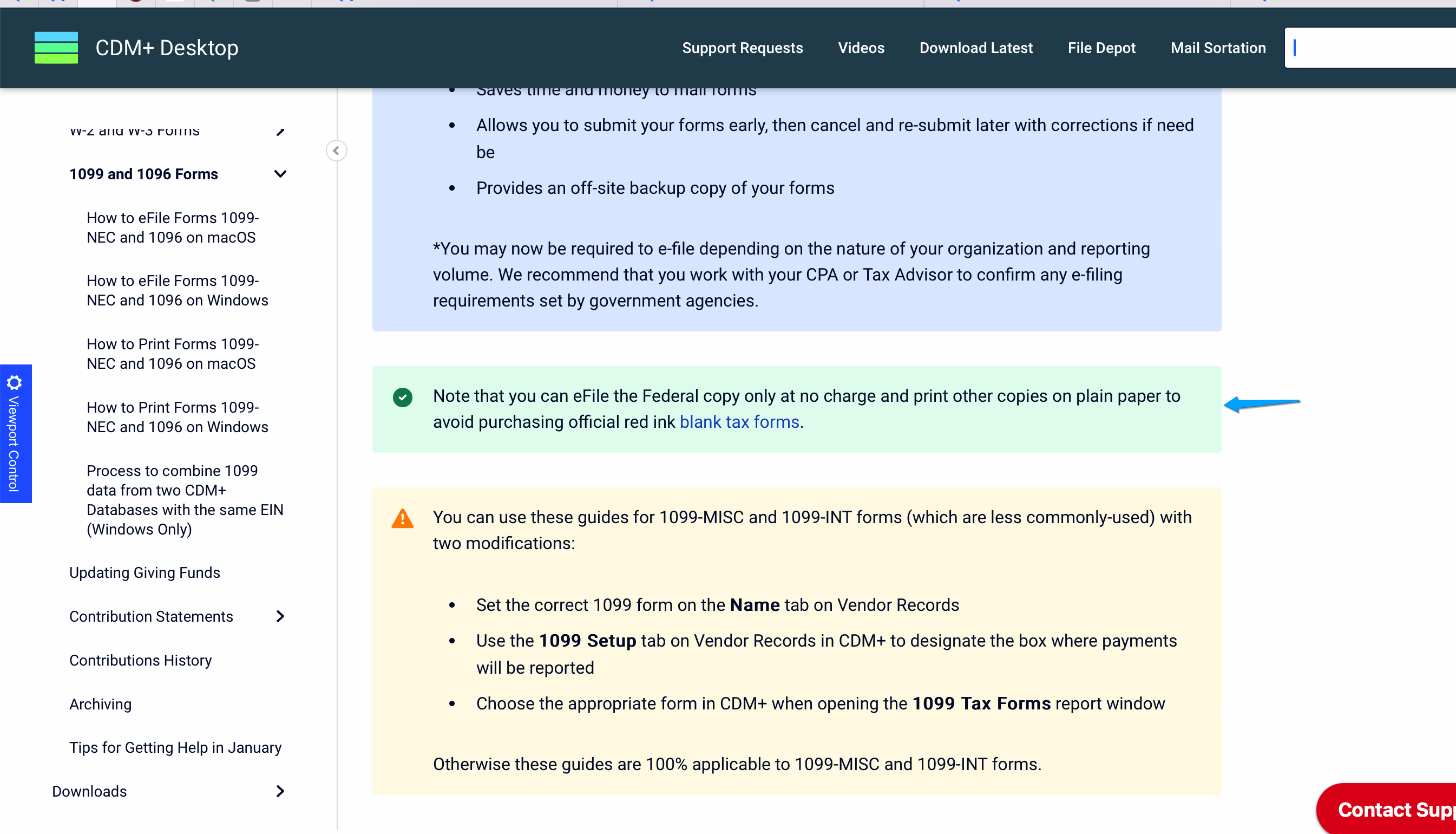The image size is (1456, 834).
Task: Open Updating Giving Funds sidebar link
Action: click(145, 572)
